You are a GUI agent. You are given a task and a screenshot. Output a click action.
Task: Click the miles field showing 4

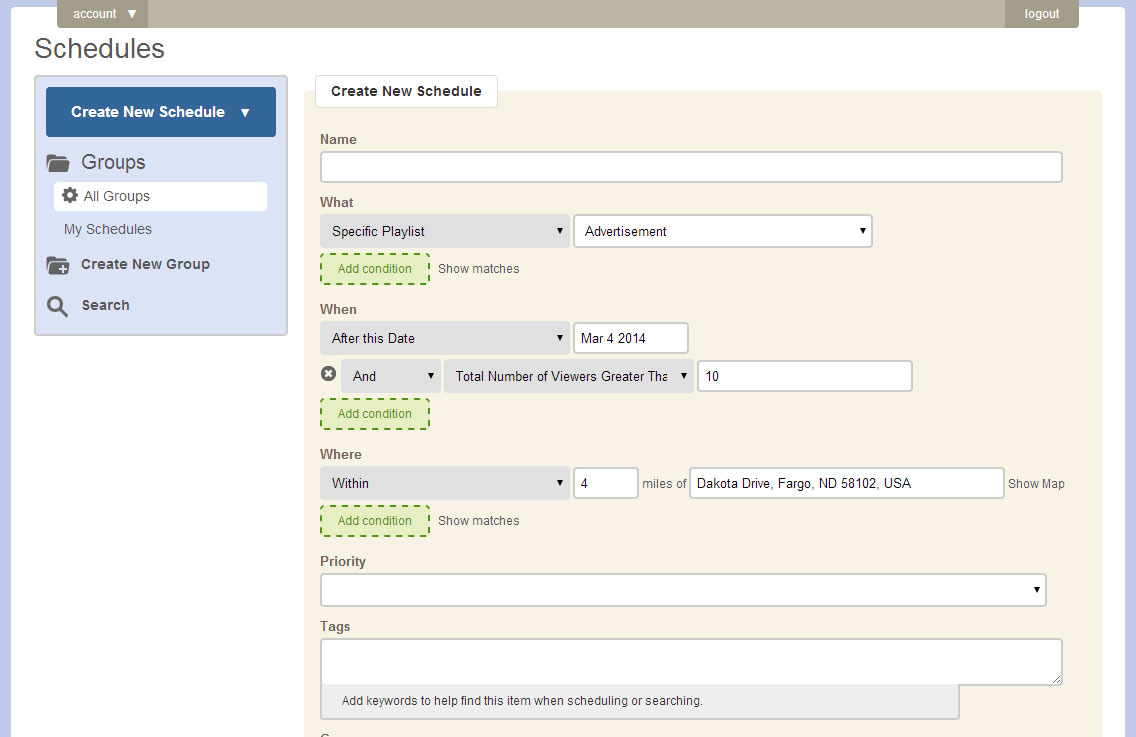[606, 483]
